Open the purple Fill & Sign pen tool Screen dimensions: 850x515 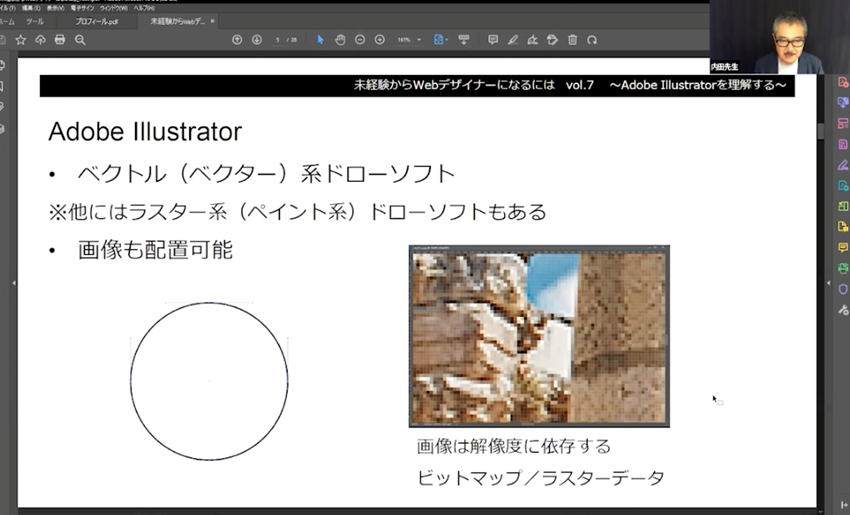point(843,165)
